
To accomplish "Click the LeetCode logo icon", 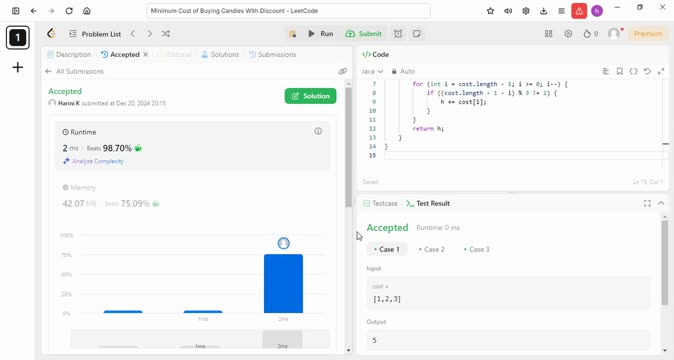I will [52, 34].
